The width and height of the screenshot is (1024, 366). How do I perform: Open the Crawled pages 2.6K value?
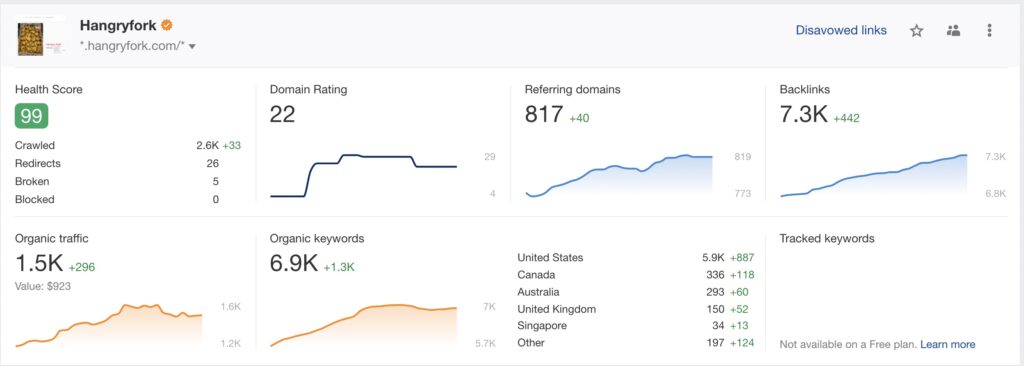pos(207,146)
